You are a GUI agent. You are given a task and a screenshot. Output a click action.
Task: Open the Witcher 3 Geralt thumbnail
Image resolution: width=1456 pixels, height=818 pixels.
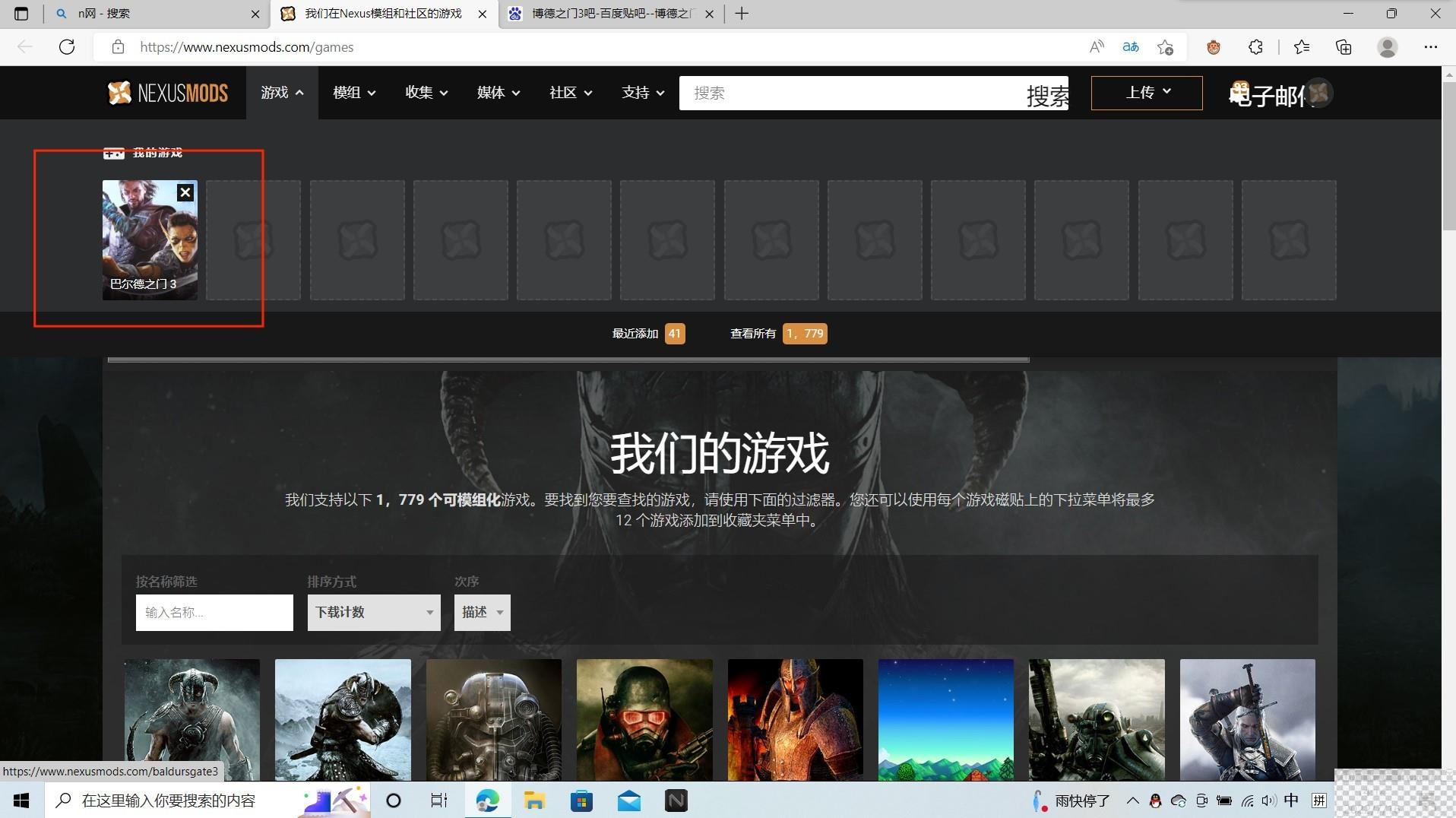tap(1248, 720)
